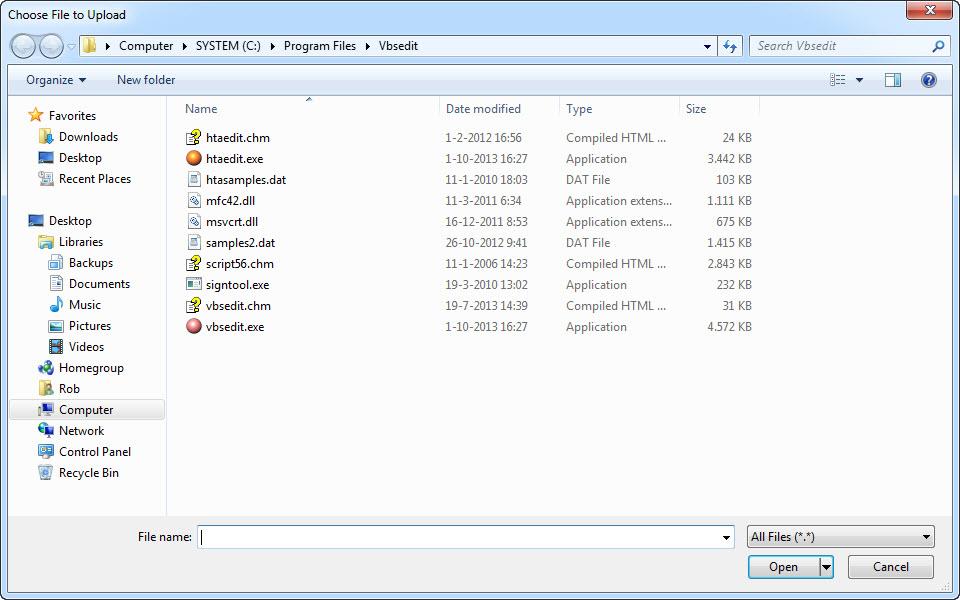Expand the File name history dropdown
The height and width of the screenshot is (600, 960).
pos(726,537)
